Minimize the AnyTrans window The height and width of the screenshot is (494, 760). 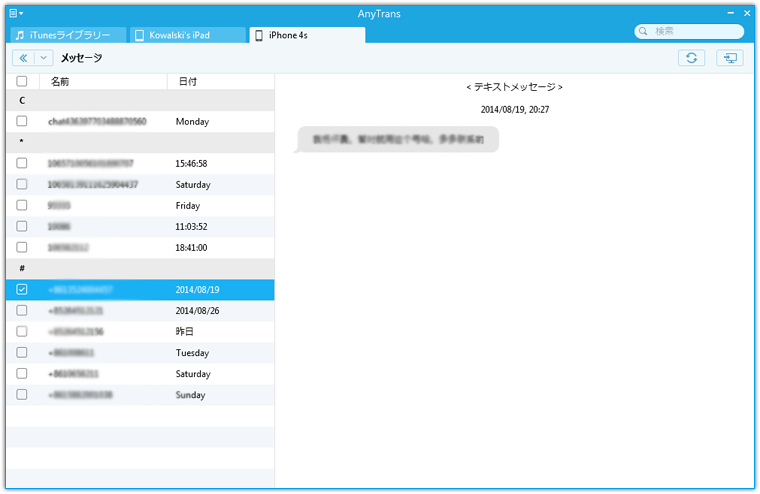tap(730, 13)
